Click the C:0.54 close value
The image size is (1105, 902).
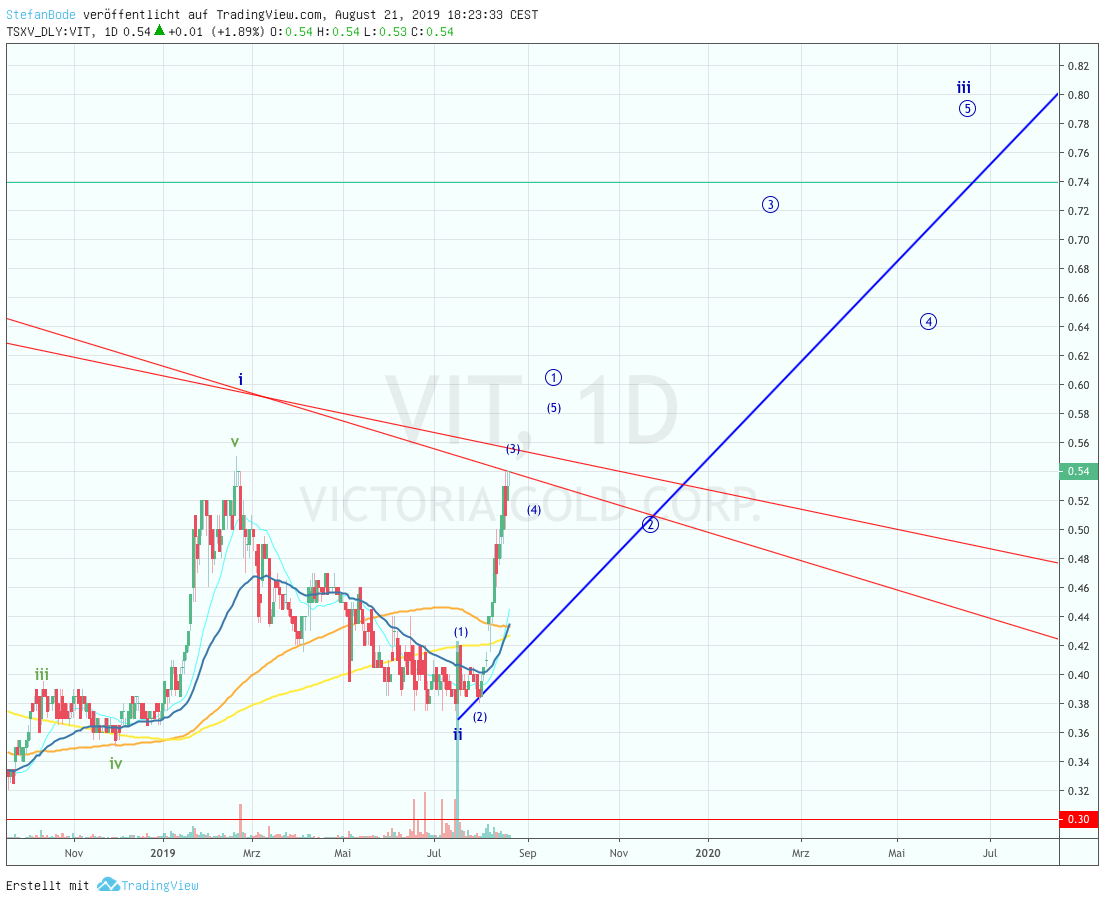pyautogui.click(x=433, y=32)
